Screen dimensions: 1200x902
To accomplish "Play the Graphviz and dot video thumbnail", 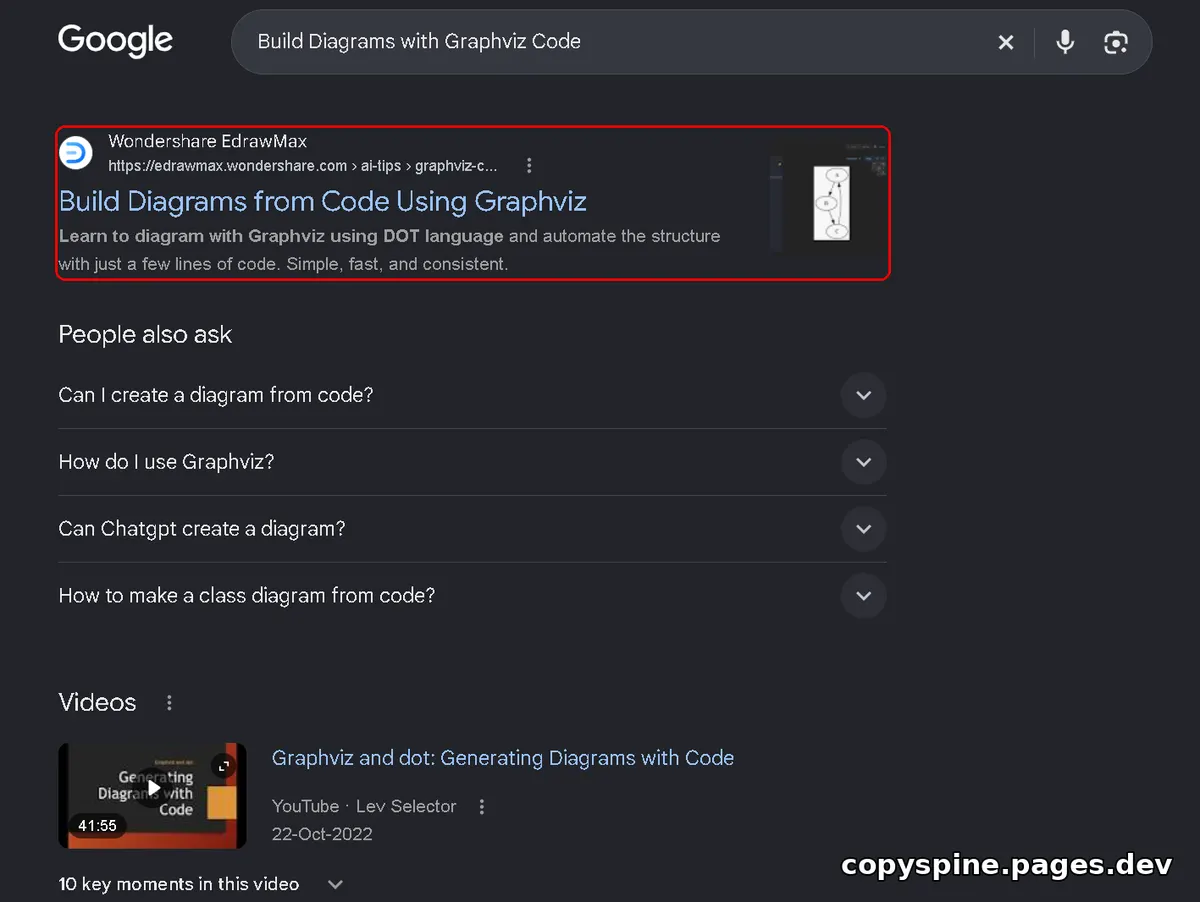I will coord(152,796).
